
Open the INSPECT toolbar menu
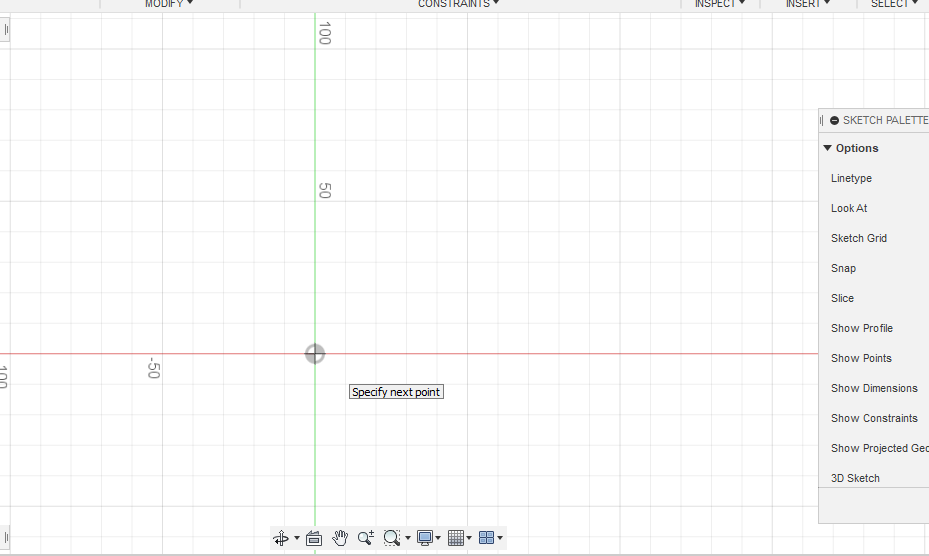pyautogui.click(x=719, y=4)
